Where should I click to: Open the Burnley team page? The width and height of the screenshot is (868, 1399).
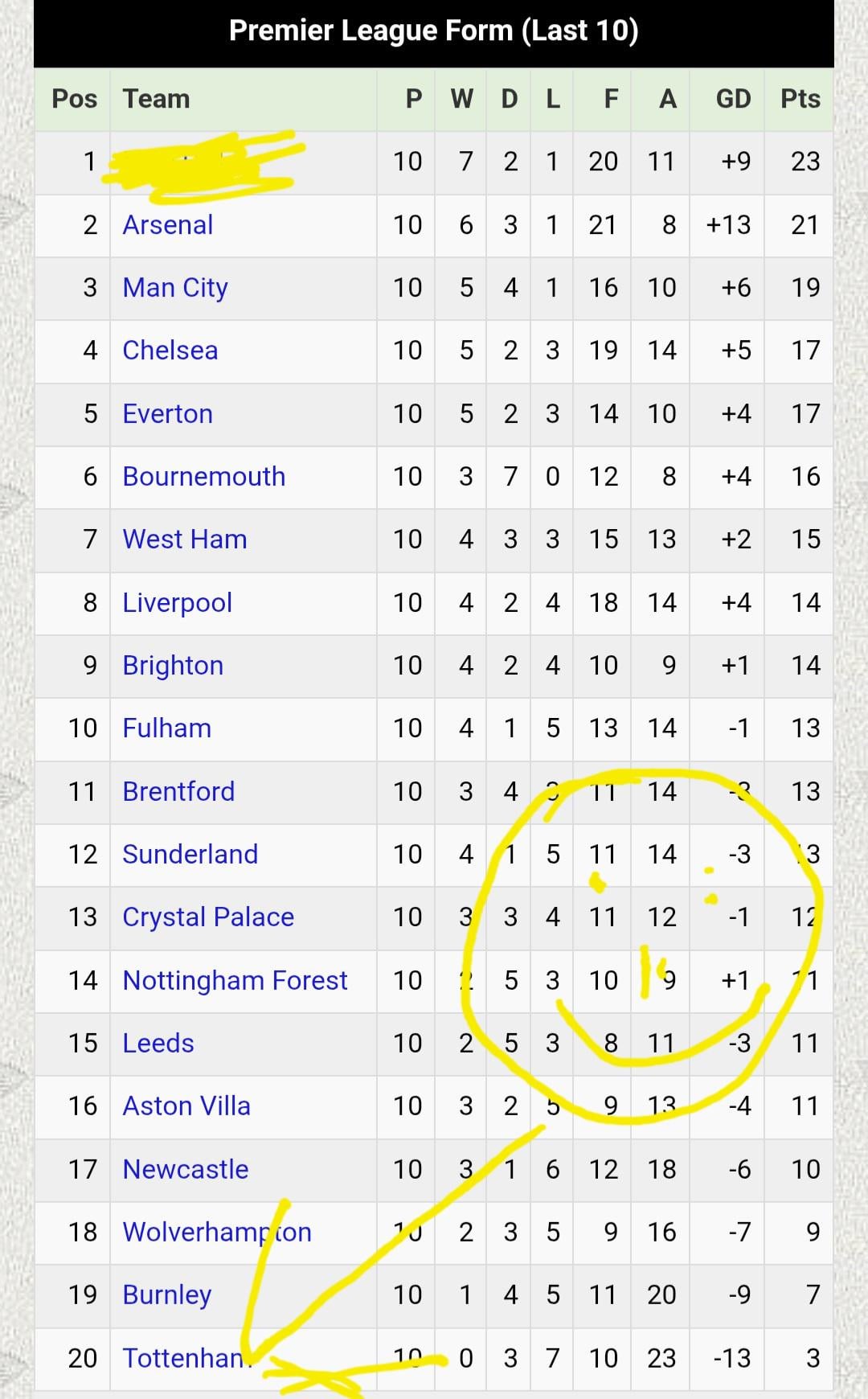pos(167,1295)
